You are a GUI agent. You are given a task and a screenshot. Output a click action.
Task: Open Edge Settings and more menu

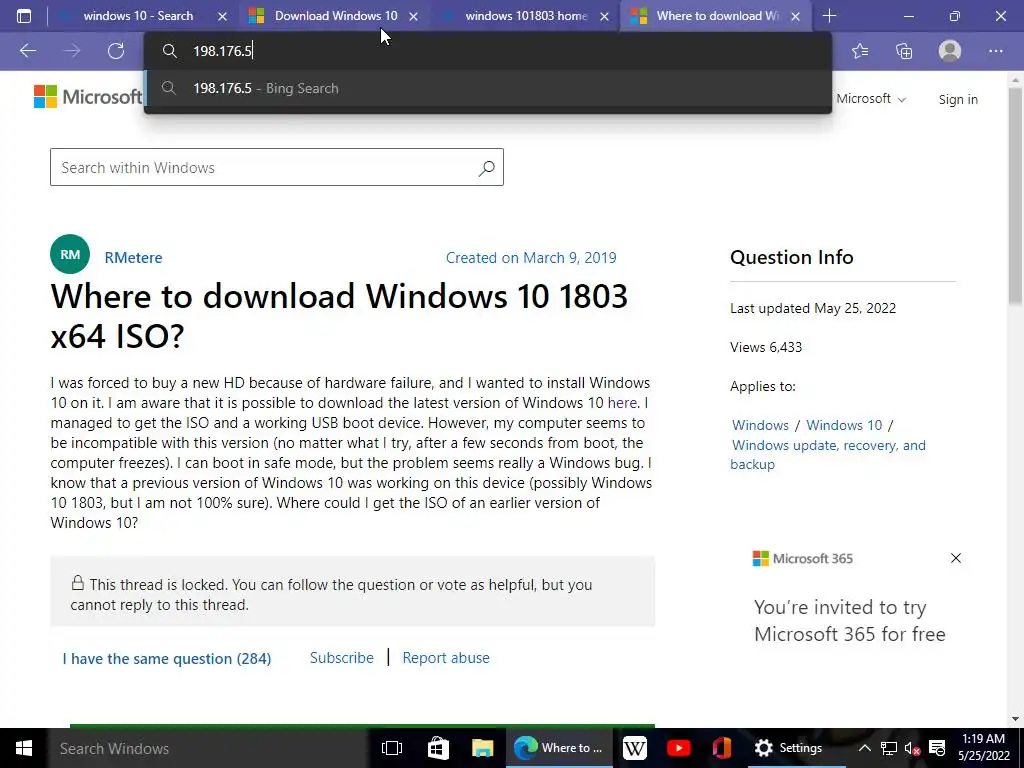pos(995,51)
